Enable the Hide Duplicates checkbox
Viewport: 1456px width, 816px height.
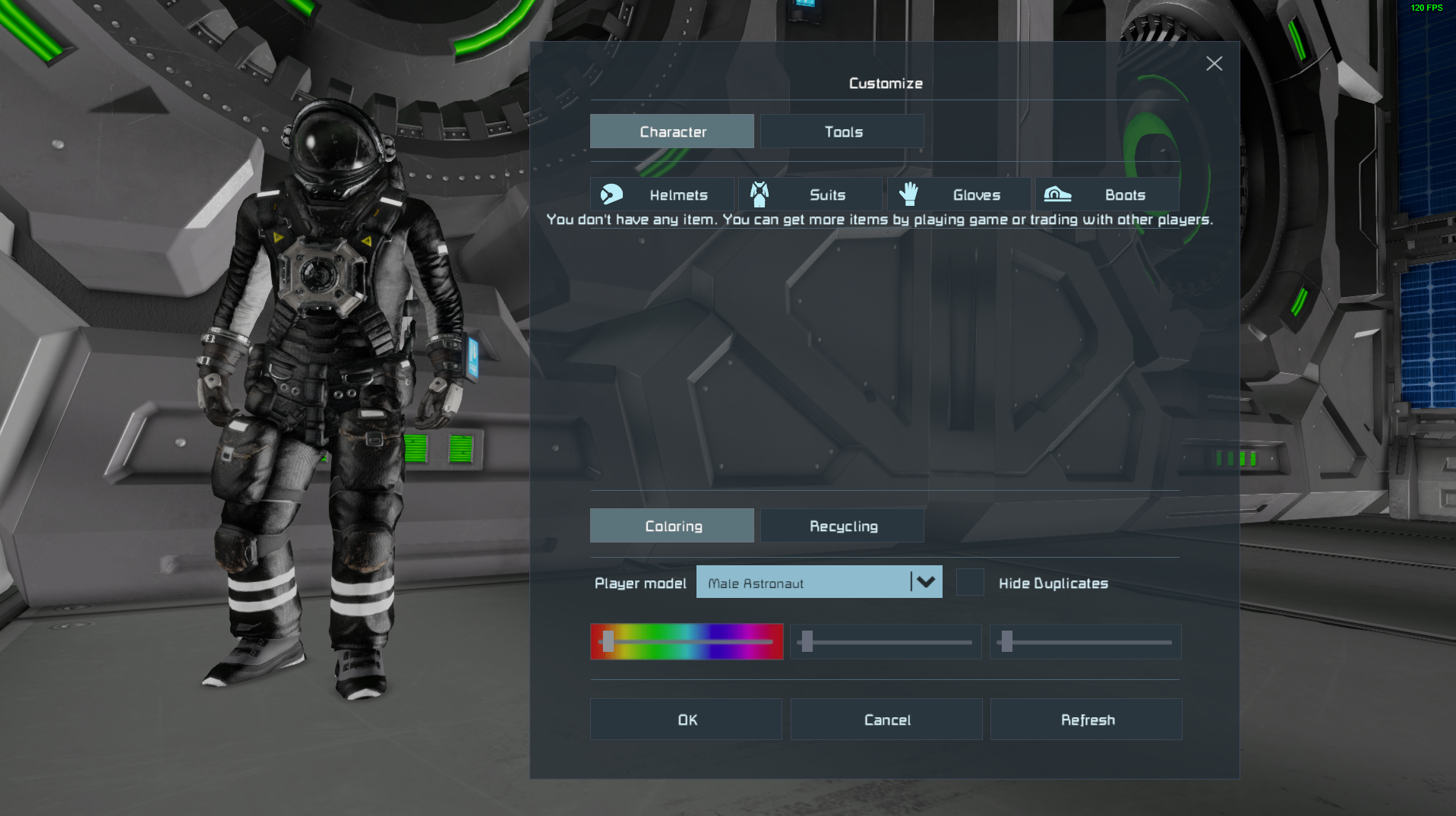[970, 583]
